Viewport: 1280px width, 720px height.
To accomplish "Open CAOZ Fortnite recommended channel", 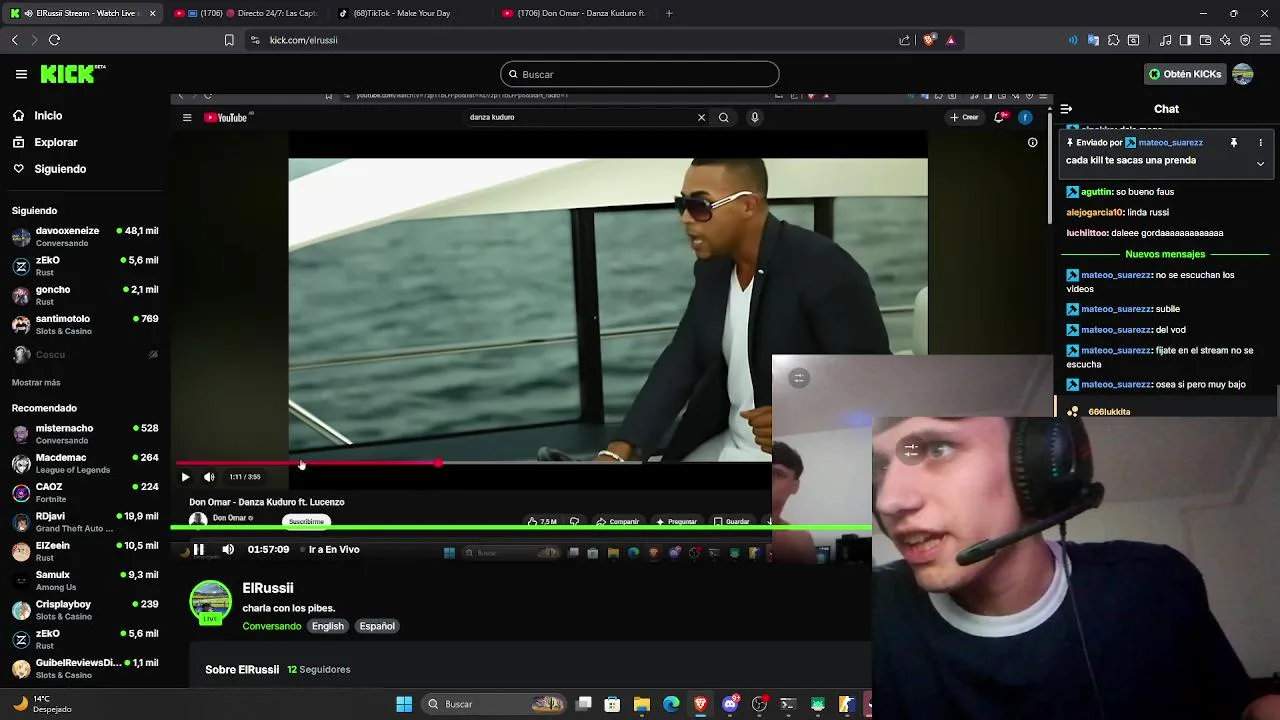I will tap(85, 492).
